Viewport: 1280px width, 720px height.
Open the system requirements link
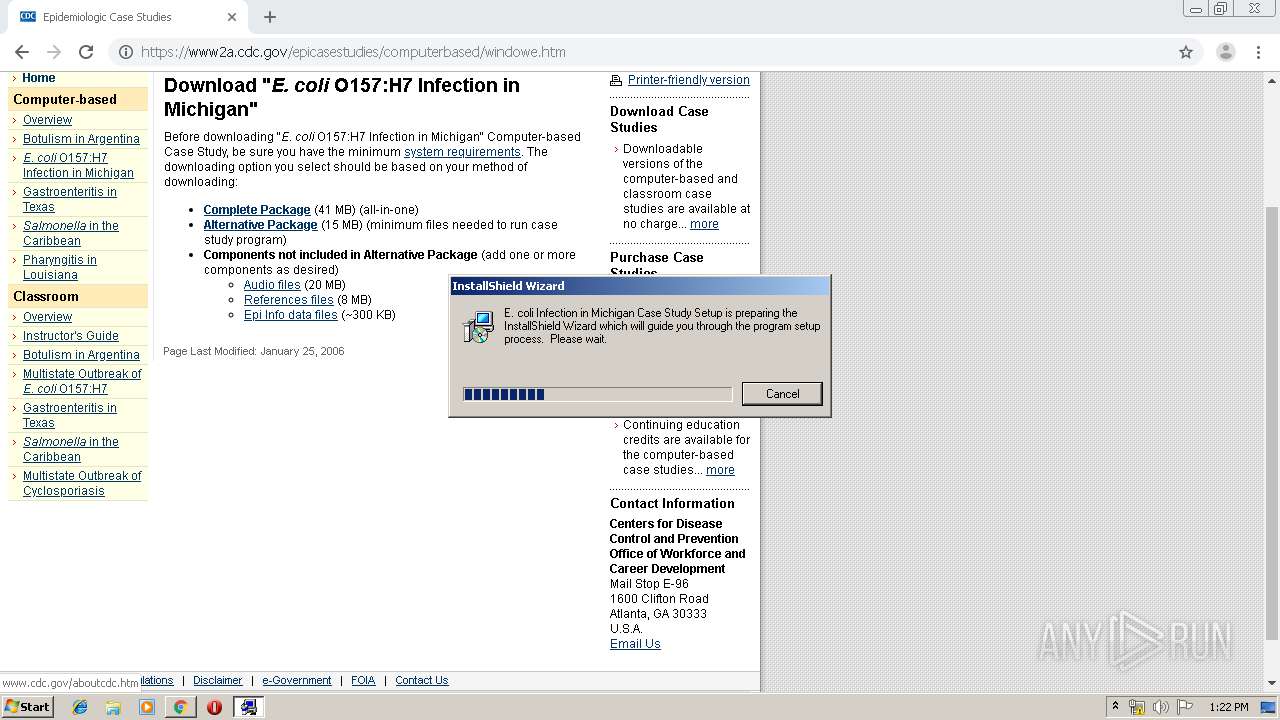click(462, 152)
